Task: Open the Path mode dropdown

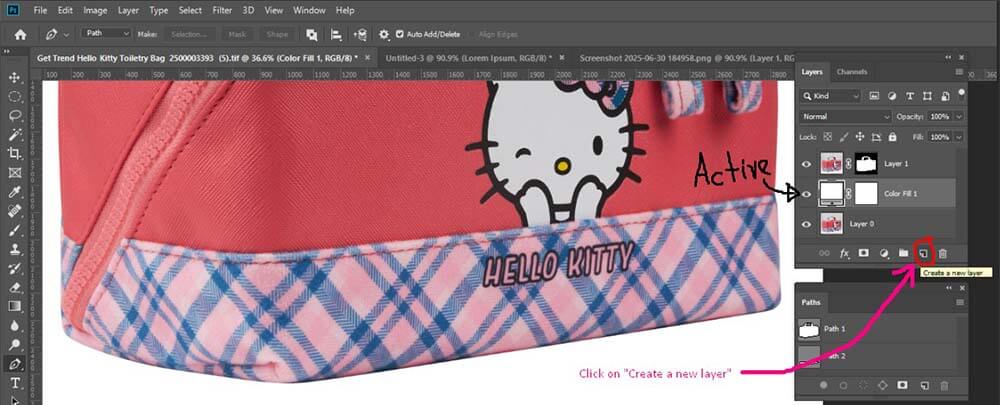Action: coord(106,33)
